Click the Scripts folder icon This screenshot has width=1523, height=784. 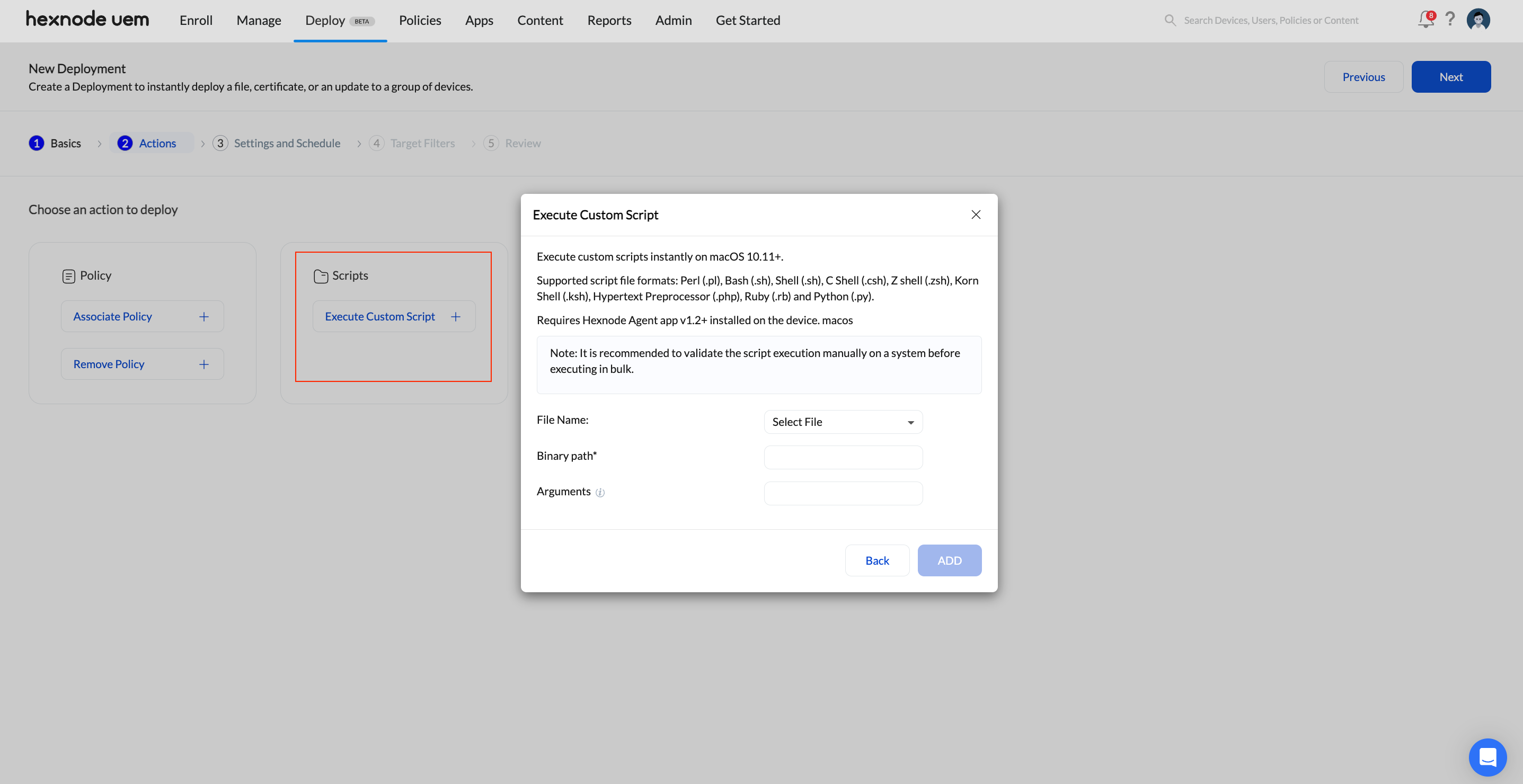click(x=321, y=276)
